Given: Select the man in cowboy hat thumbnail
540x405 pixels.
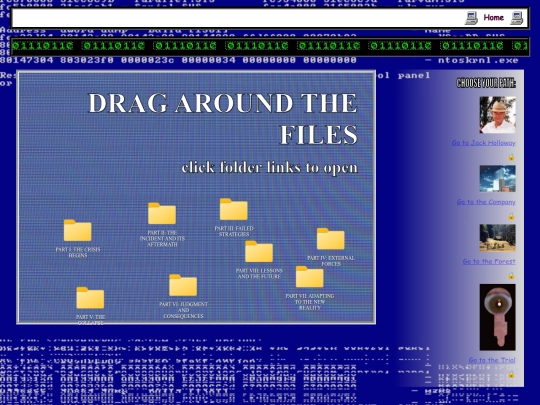Looking at the screenshot, I should click(x=498, y=115).
